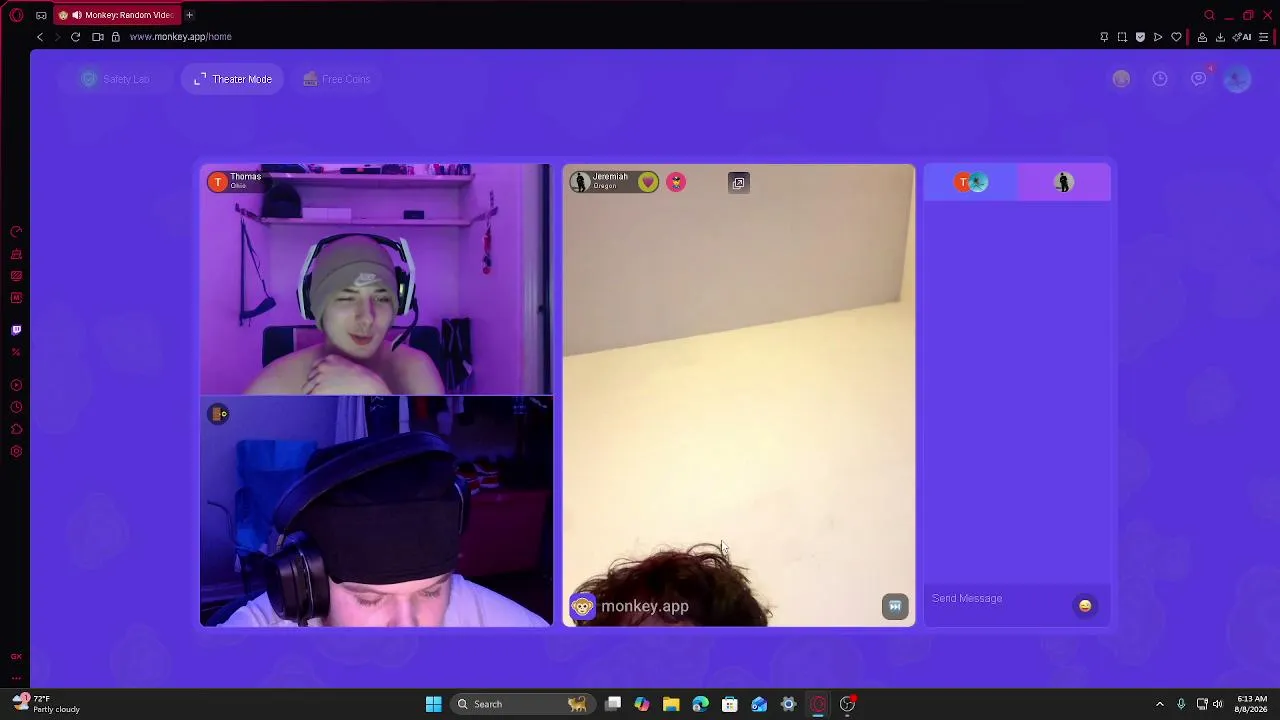The image size is (1280, 720).
Task: Open Safety Lab
Action: (116, 79)
